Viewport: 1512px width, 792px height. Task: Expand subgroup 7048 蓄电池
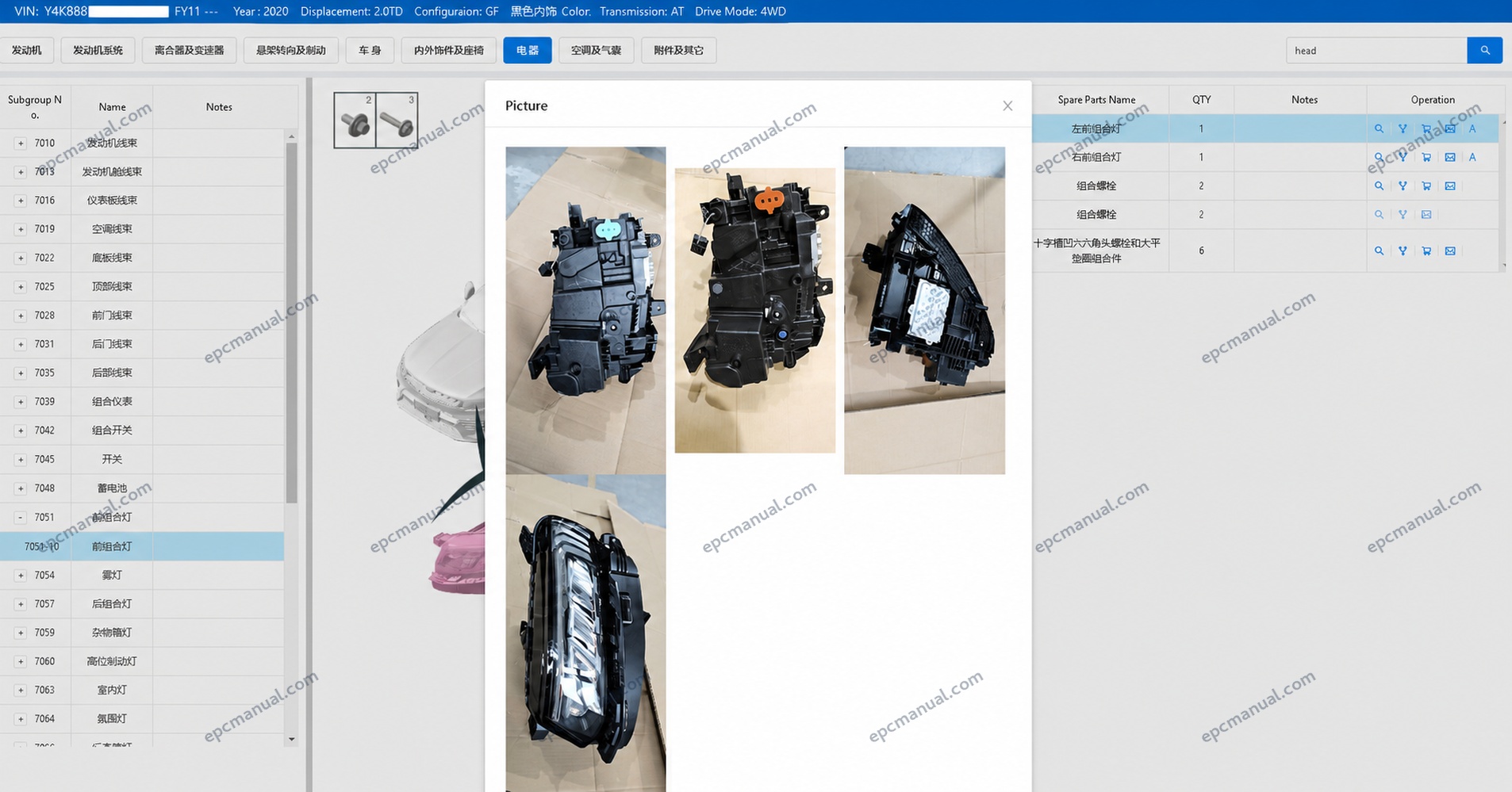(21, 488)
